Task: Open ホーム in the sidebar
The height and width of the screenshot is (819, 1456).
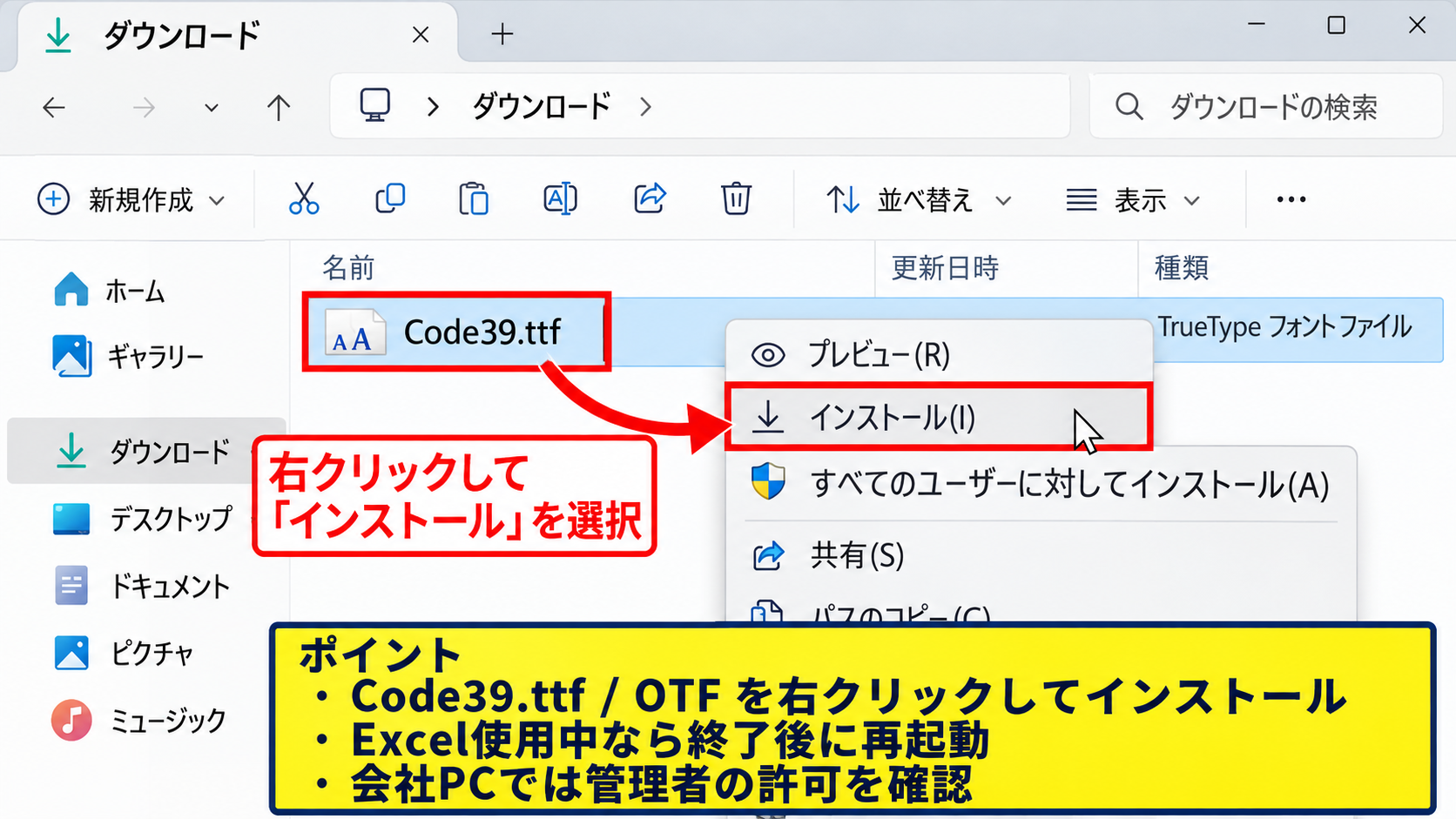Action: pos(110,291)
